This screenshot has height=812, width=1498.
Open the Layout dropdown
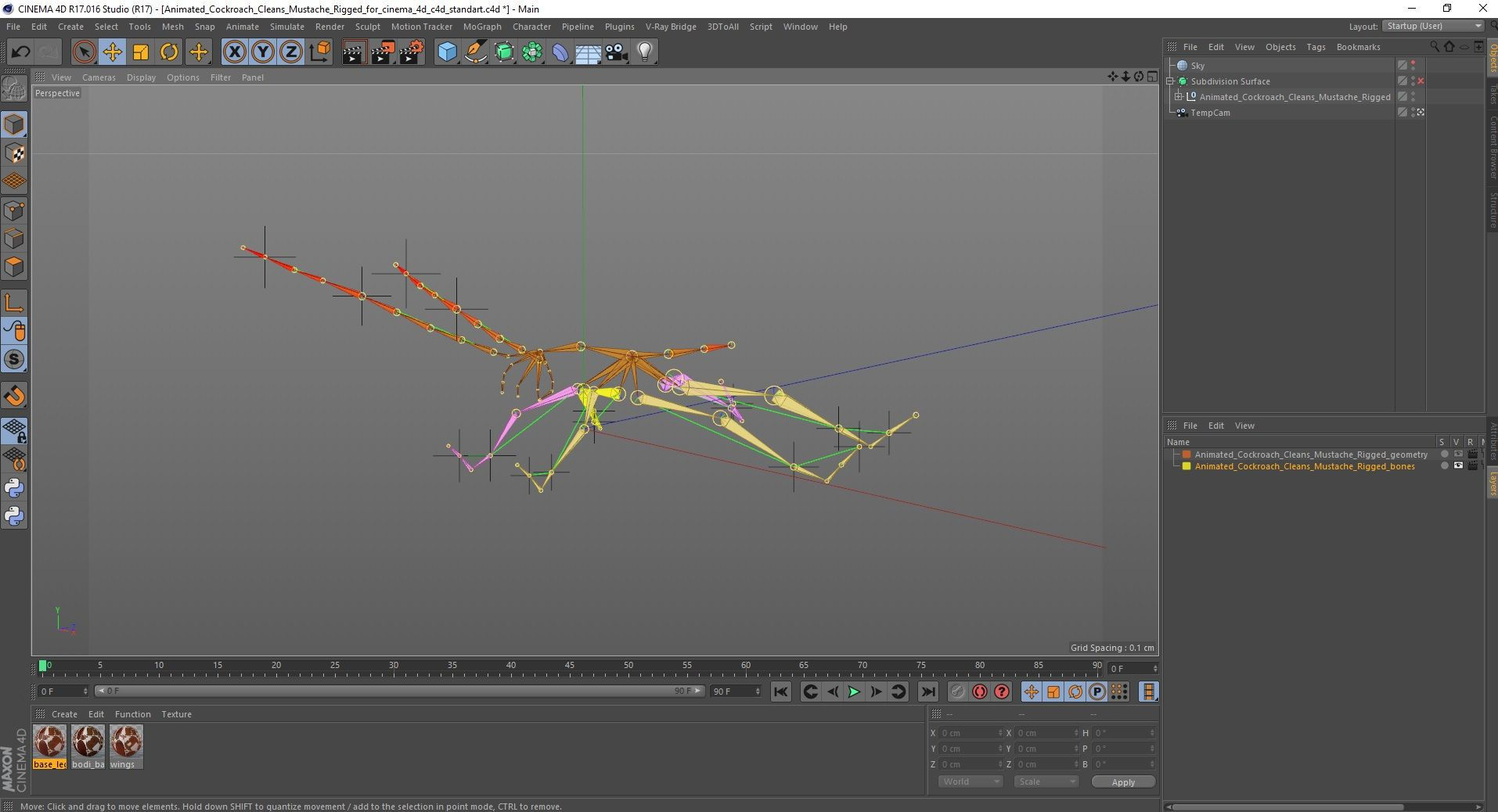point(1434,26)
